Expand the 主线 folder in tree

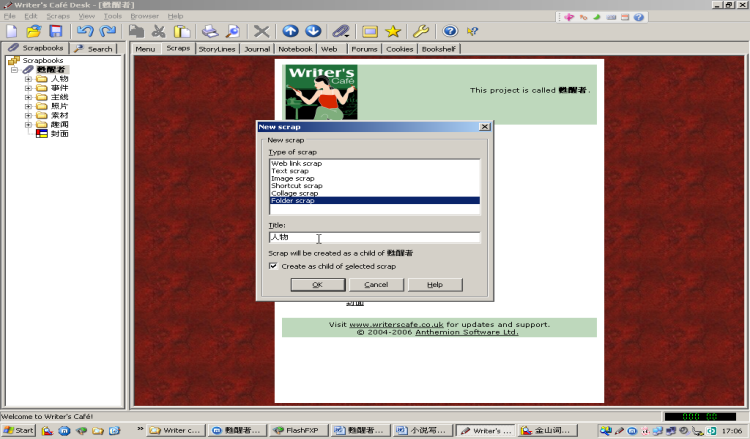click(28, 97)
